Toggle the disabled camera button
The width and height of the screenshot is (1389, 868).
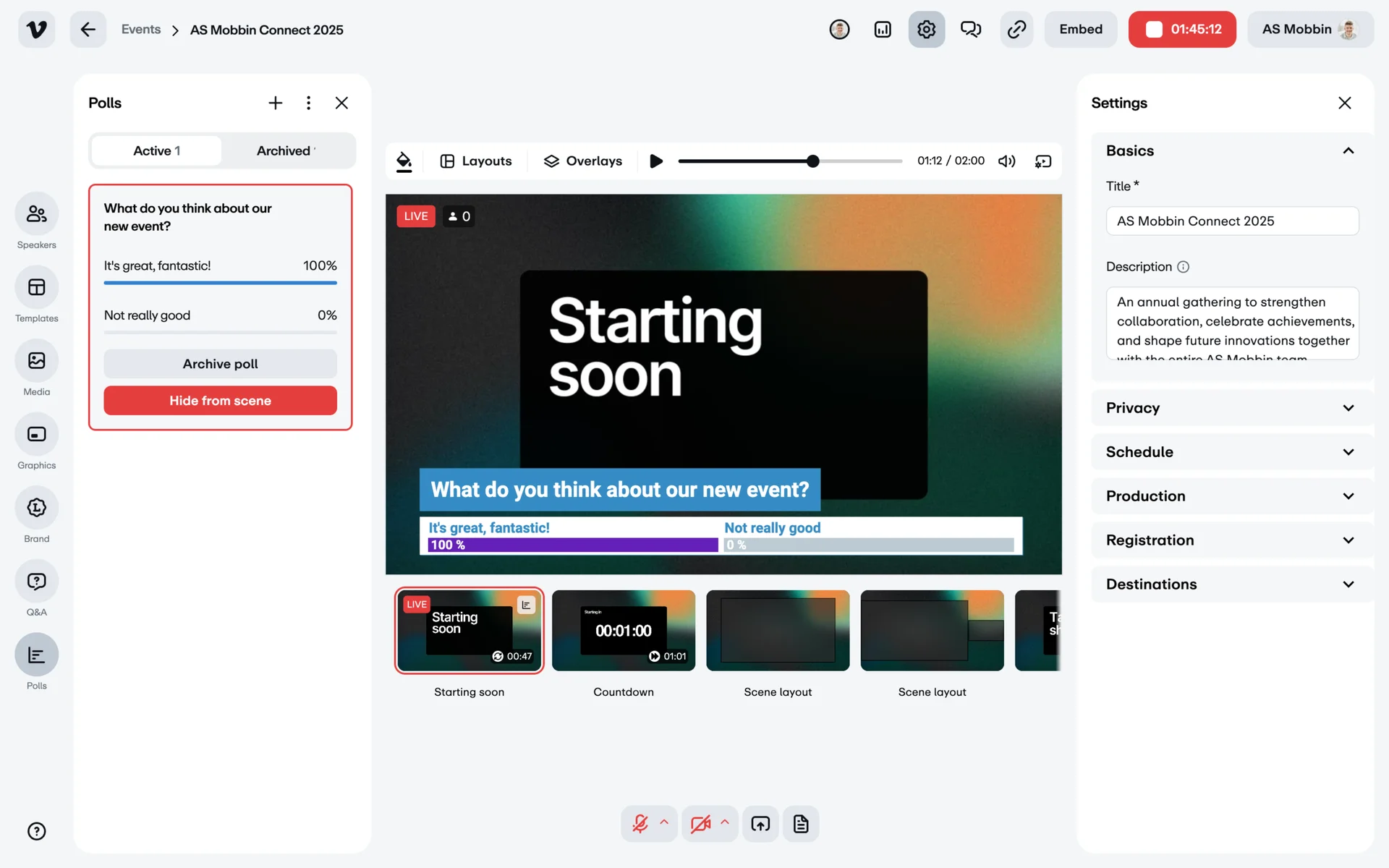pyautogui.click(x=700, y=824)
